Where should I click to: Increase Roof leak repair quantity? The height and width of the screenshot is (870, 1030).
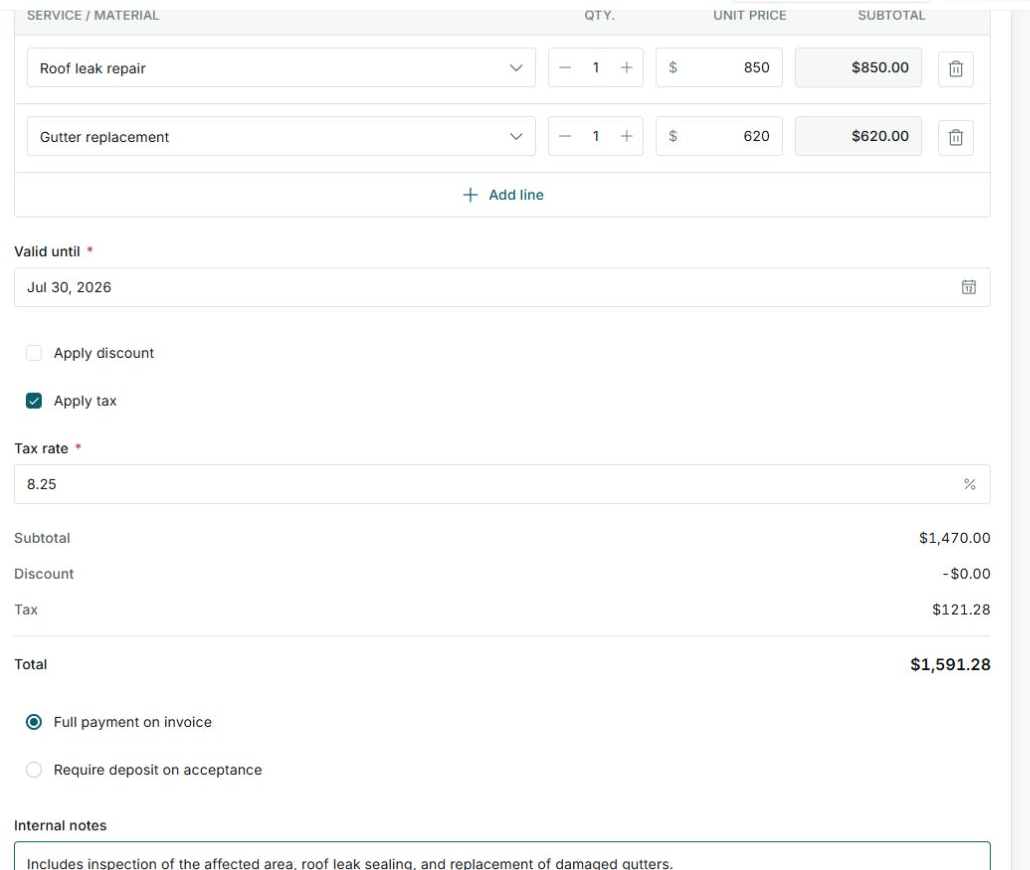pos(626,67)
